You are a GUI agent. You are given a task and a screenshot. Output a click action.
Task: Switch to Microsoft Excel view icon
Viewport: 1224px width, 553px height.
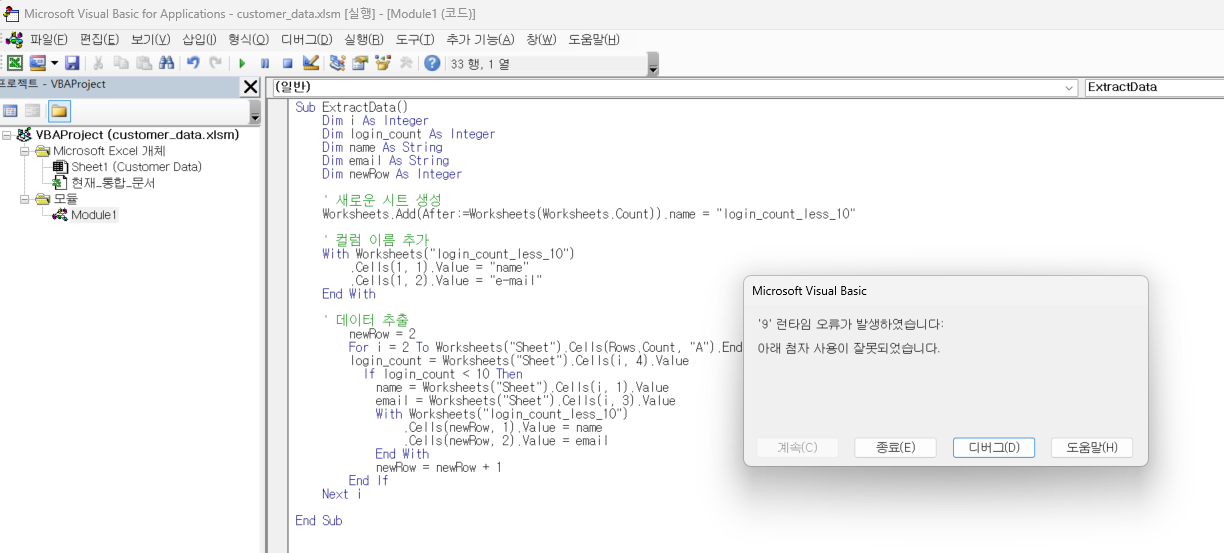tap(15, 63)
